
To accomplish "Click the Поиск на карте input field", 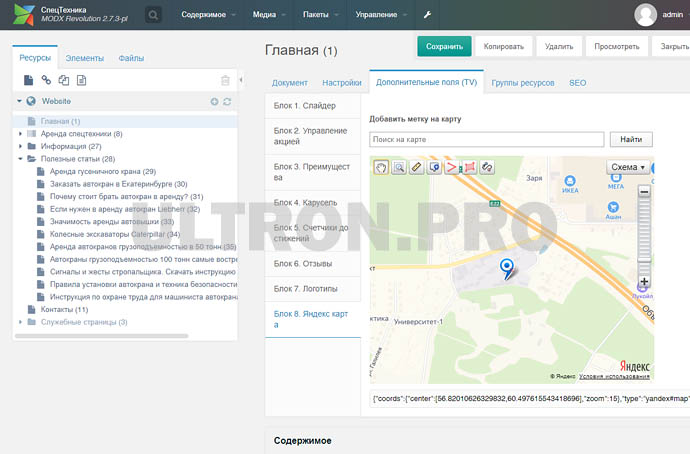I will [486, 140].
